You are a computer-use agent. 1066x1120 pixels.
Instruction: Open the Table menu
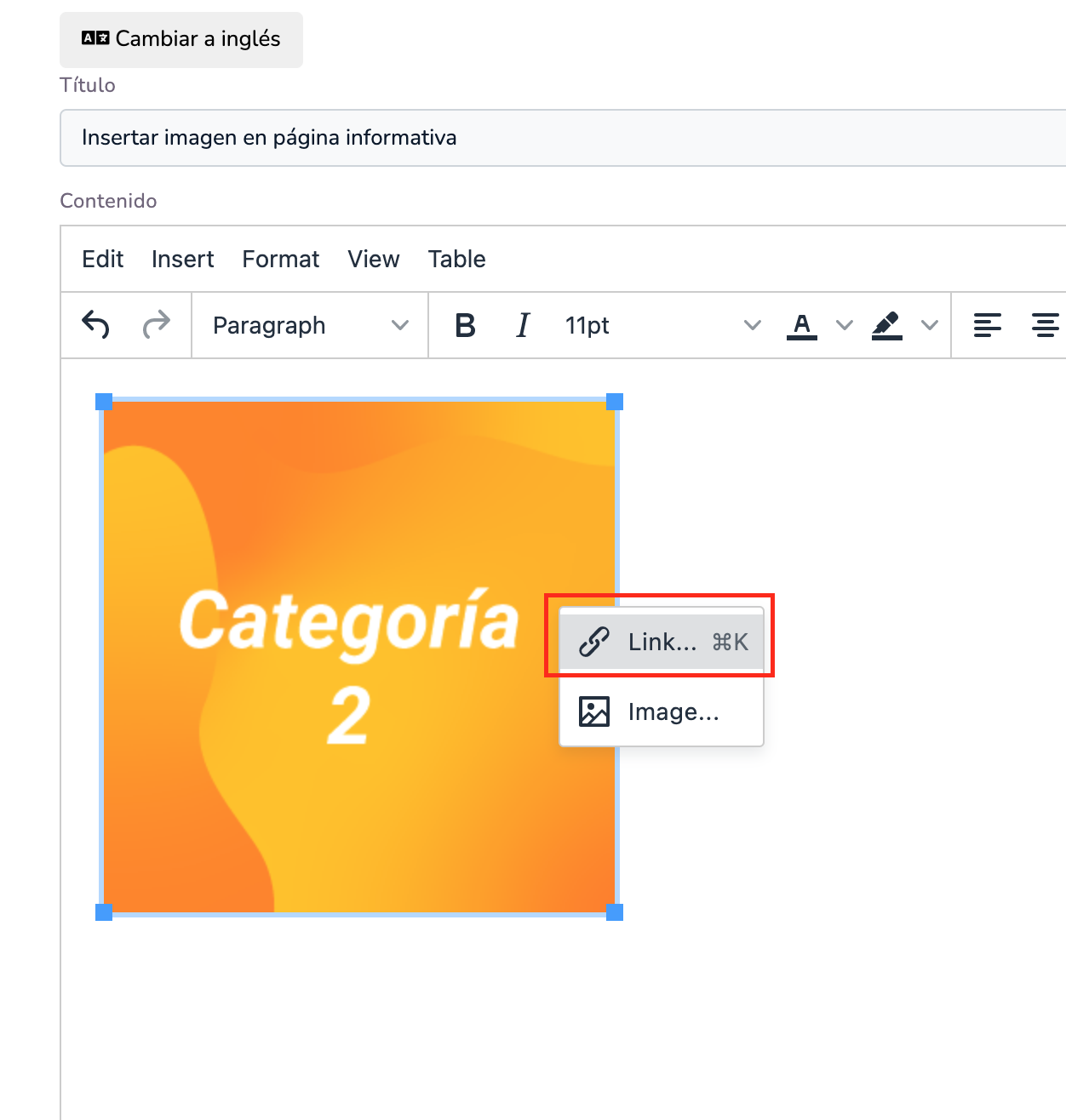point(457,259)
